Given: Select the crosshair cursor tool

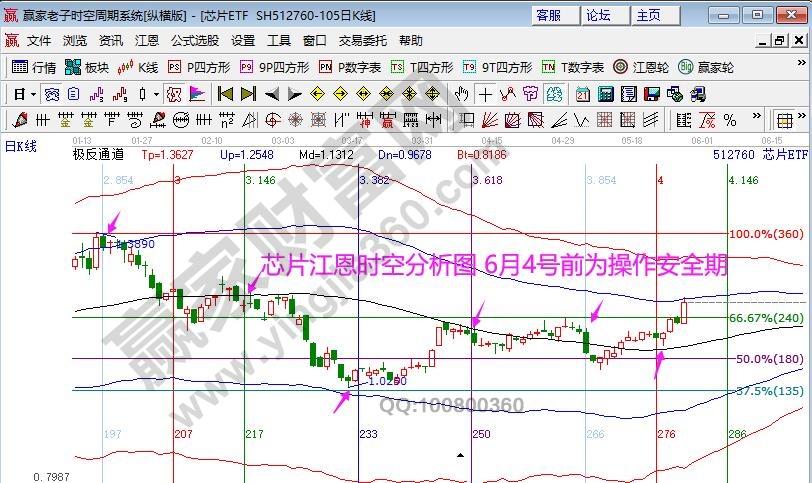Looking at the screenshot, I should [485, 94].
